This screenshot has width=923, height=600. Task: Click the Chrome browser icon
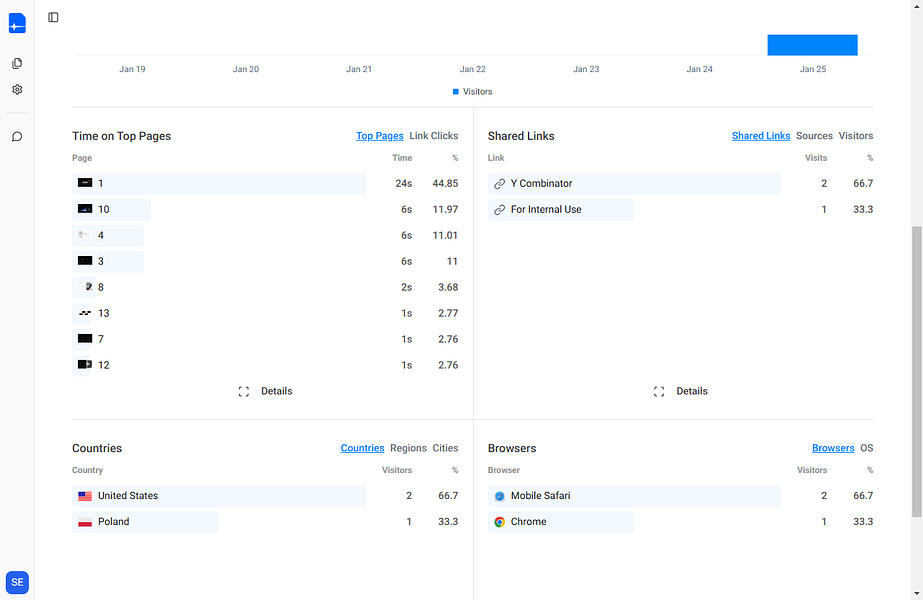499,522
